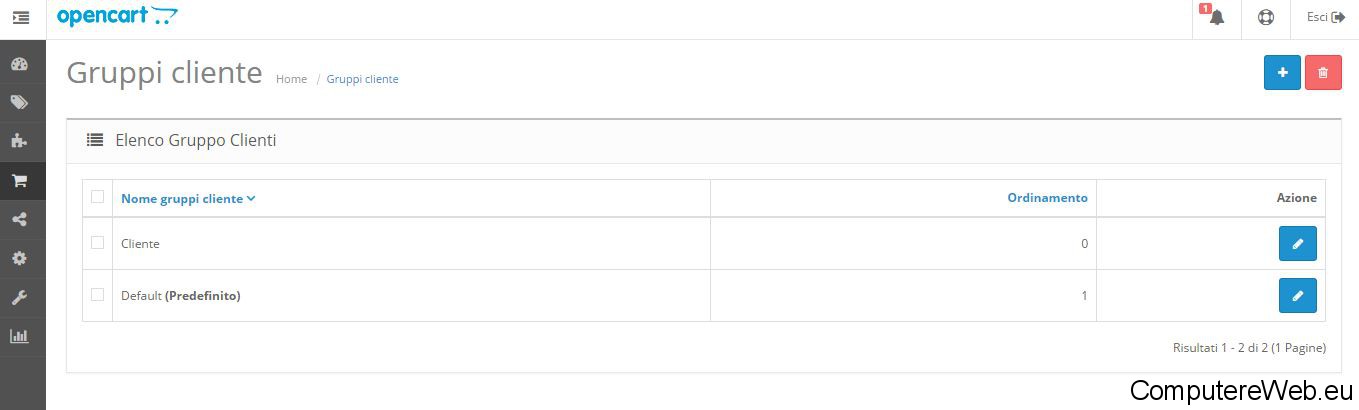1359x410 pixels.
Task: Click the notifications bell icon
Action: click(x=1216, y=18)
